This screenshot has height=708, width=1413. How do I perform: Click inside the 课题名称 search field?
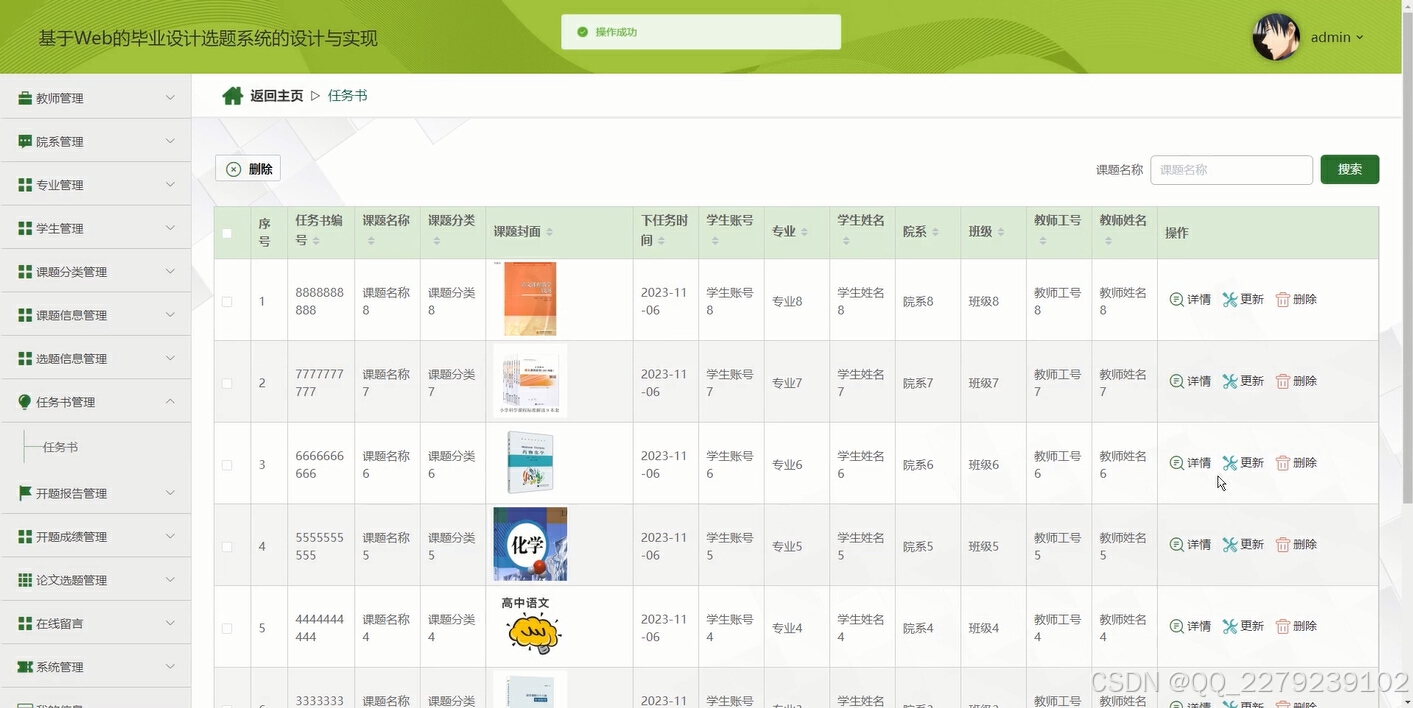click(1231, 169)
